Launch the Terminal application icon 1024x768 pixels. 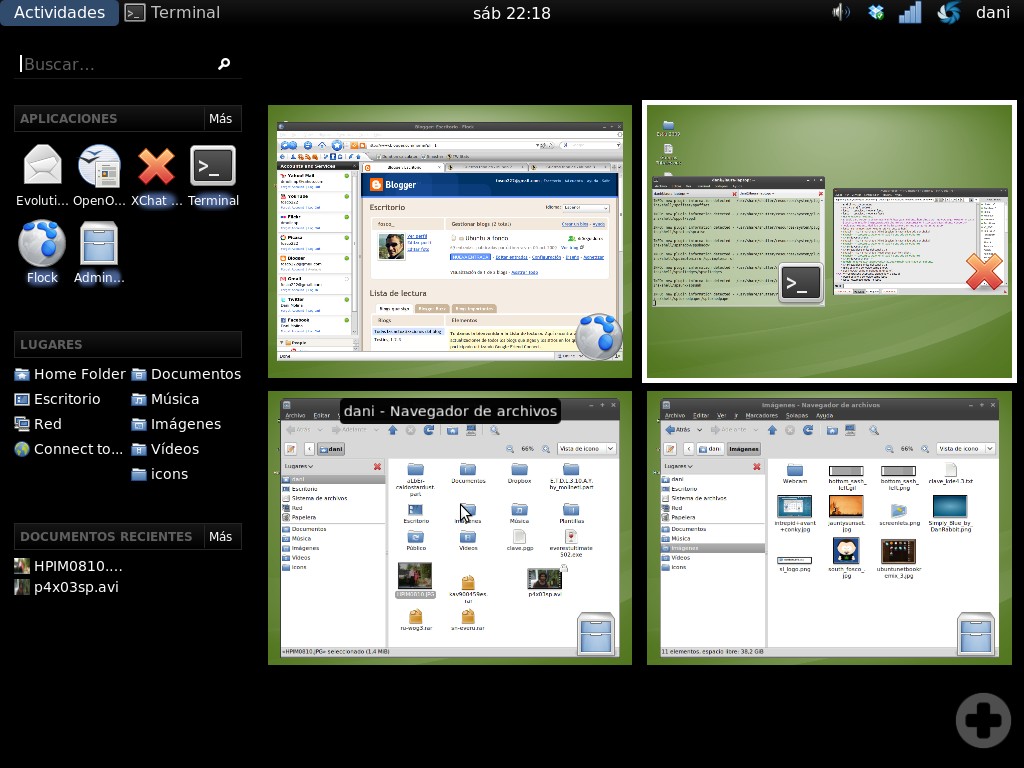(x=213, y=165)
